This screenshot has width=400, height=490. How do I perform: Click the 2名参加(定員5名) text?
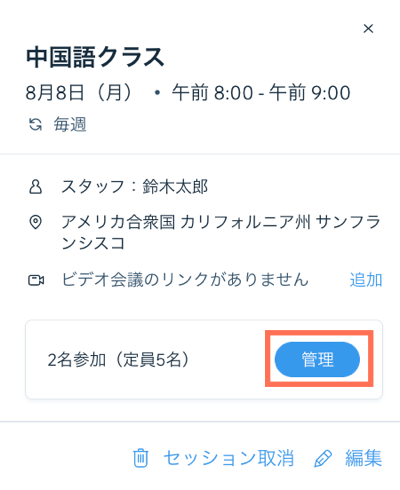pos(119,360)
